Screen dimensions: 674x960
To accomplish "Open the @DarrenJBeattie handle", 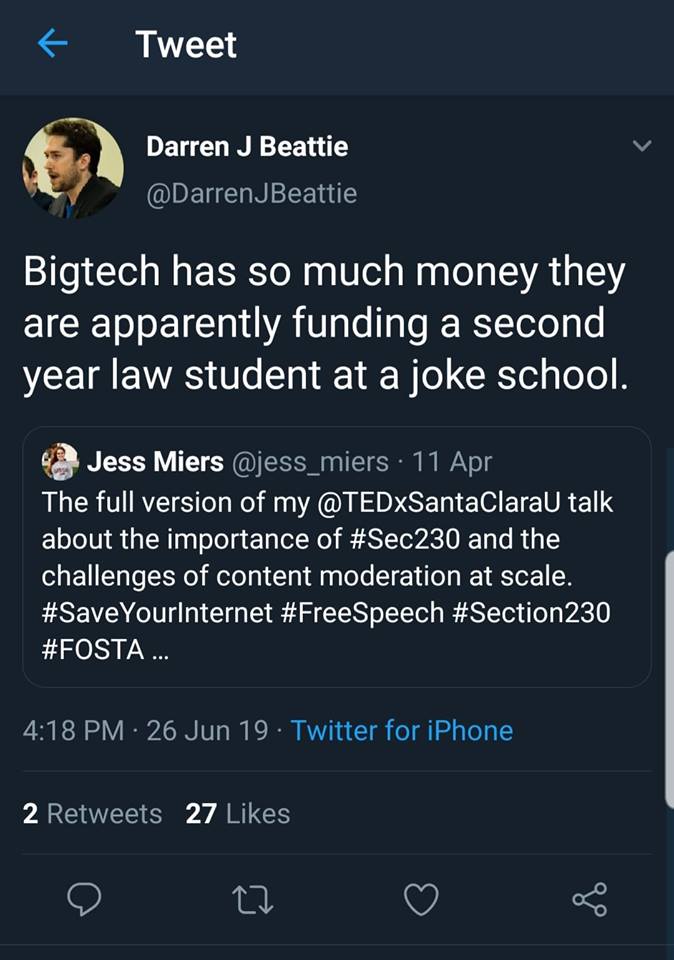I will pos(251,193).
